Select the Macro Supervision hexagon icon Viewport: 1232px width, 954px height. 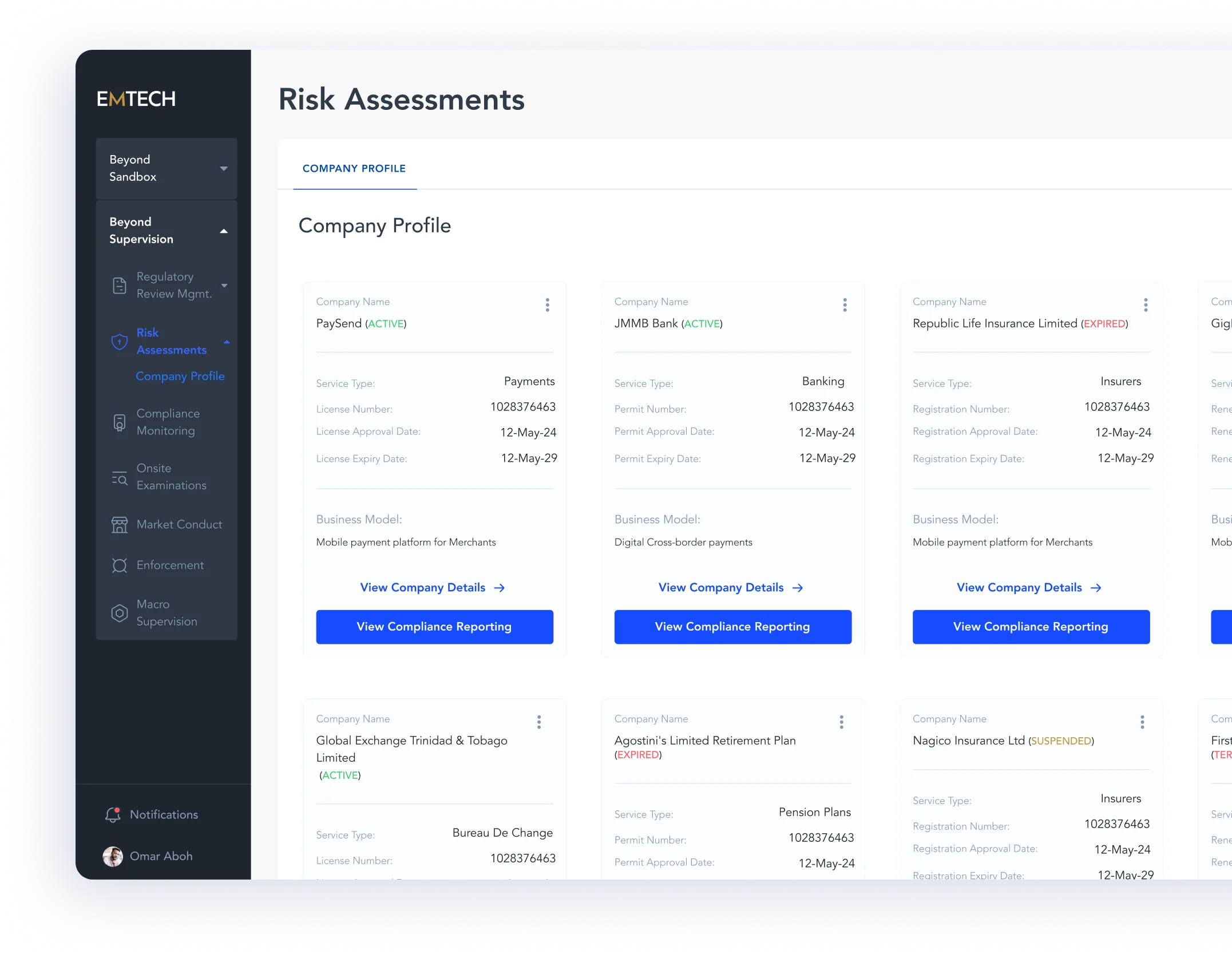(119, 613)
